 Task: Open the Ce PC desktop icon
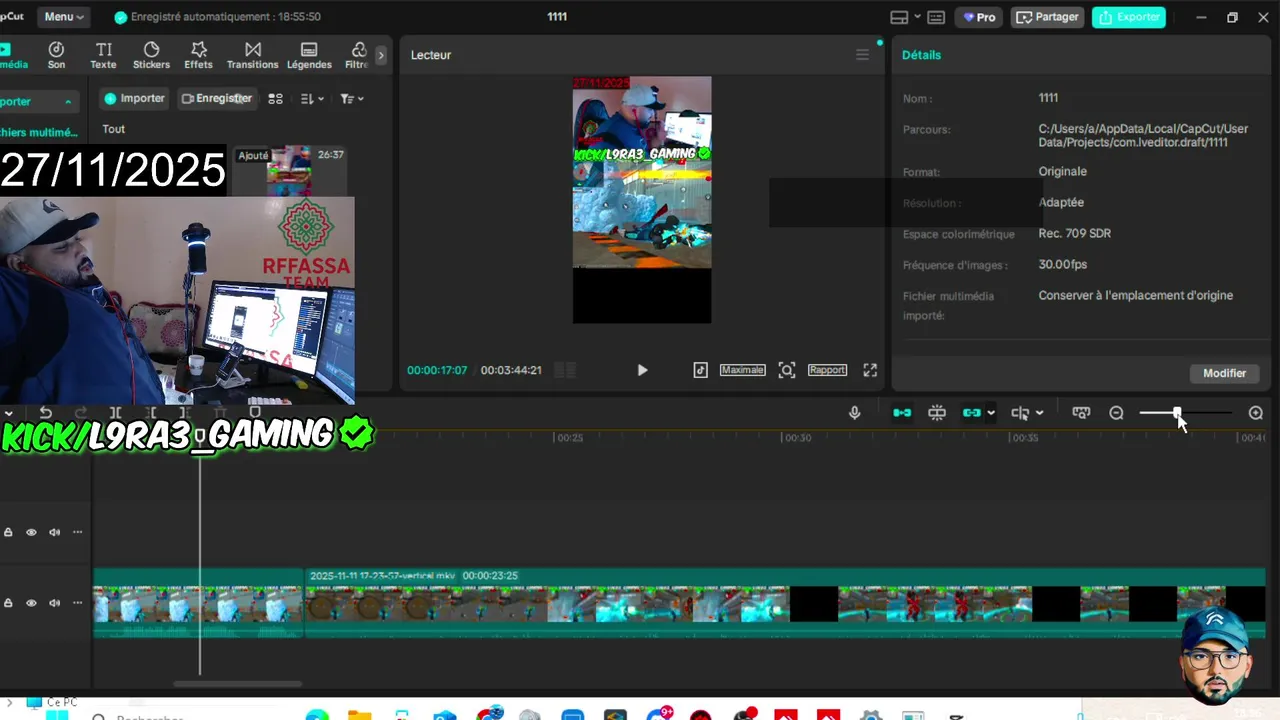(52, 703)
